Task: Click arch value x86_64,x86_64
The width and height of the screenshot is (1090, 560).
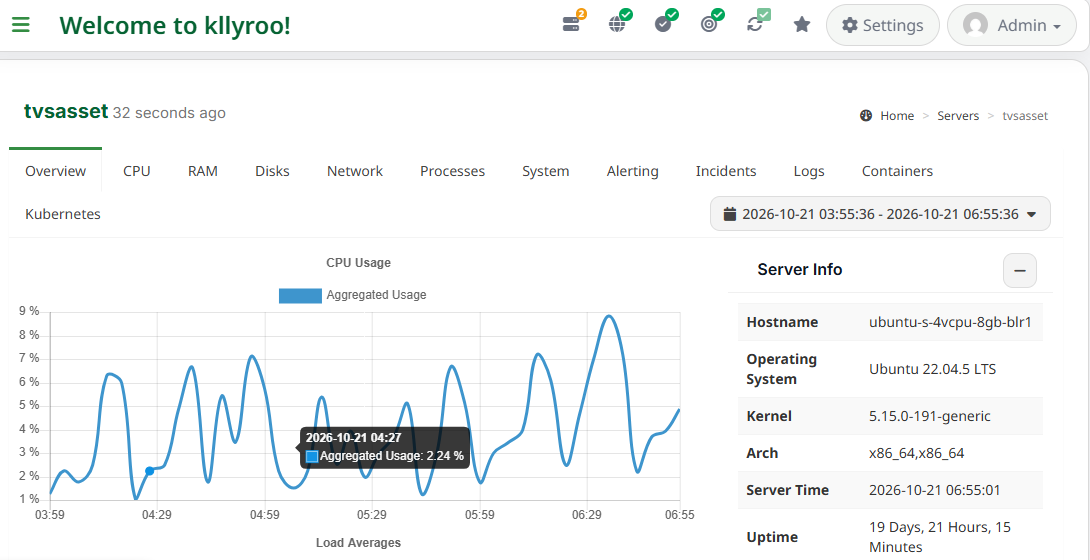Action: coord(917,453)
